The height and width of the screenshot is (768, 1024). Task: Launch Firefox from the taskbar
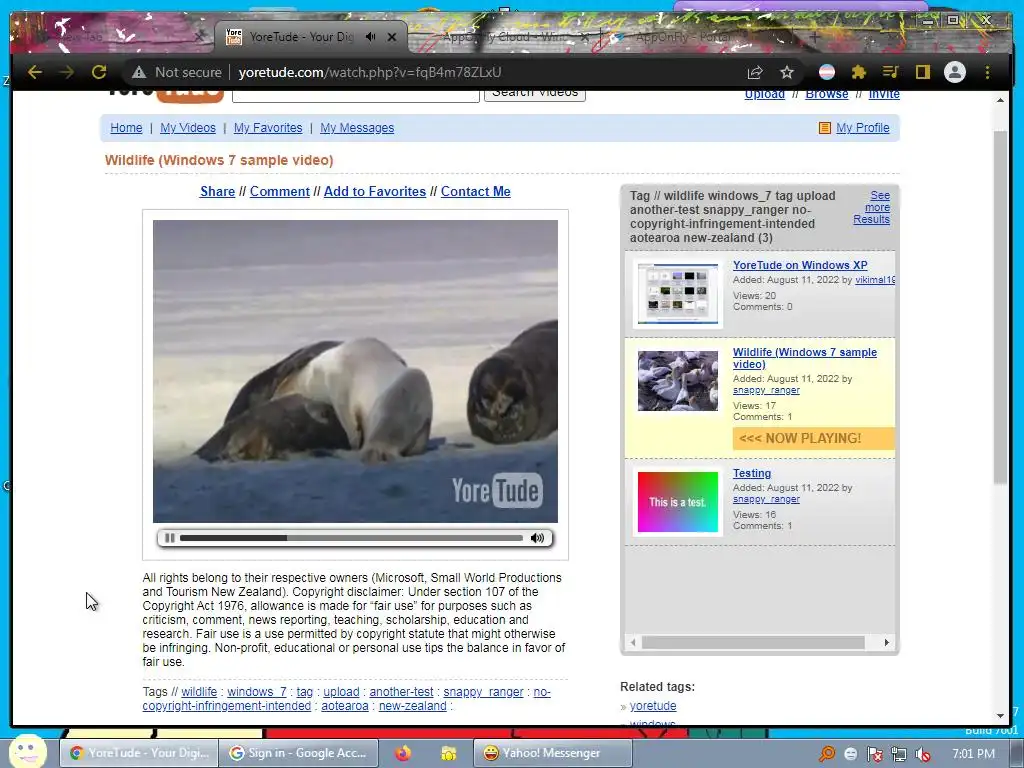(x=403, y=753)
